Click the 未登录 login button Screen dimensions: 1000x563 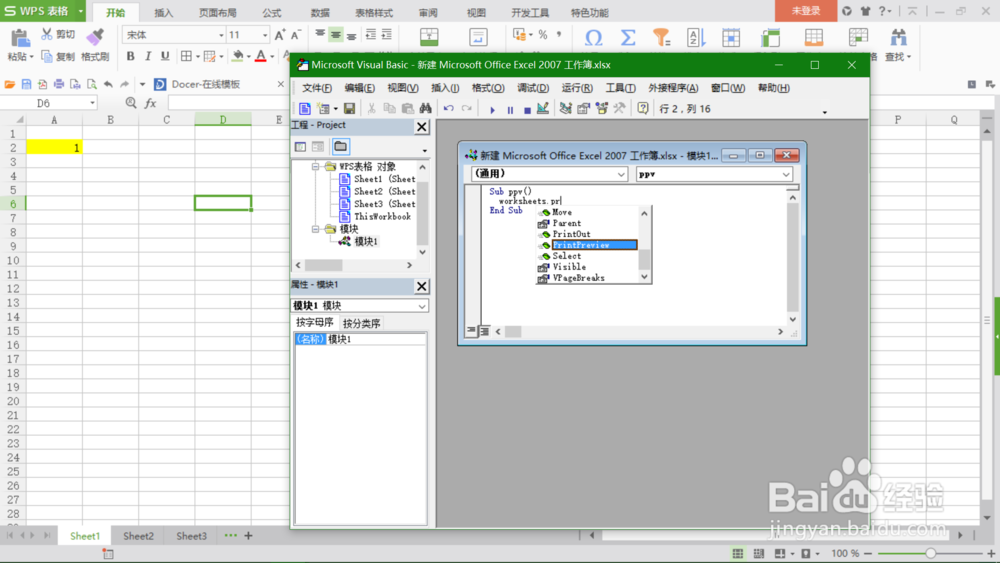[805, 11]
